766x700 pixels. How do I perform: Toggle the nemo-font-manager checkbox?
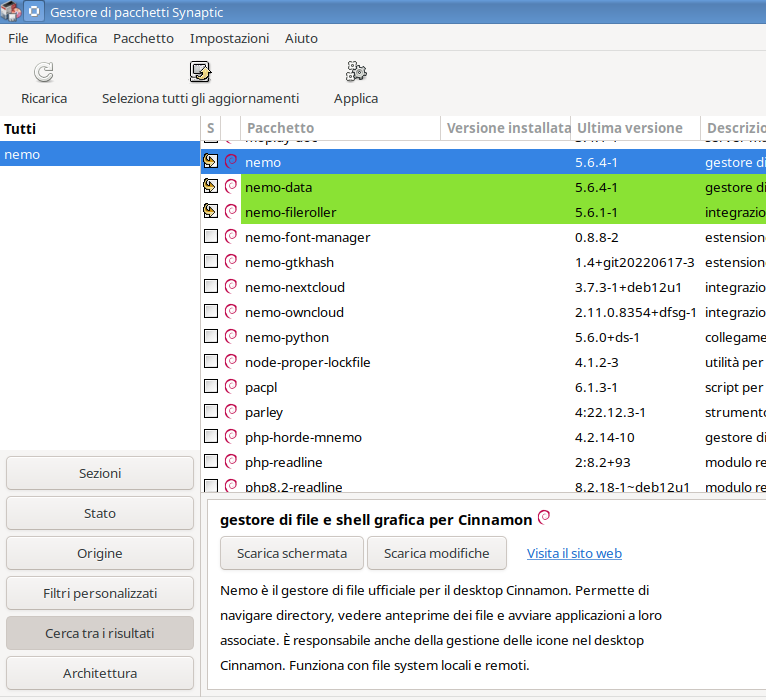(211, 236)
